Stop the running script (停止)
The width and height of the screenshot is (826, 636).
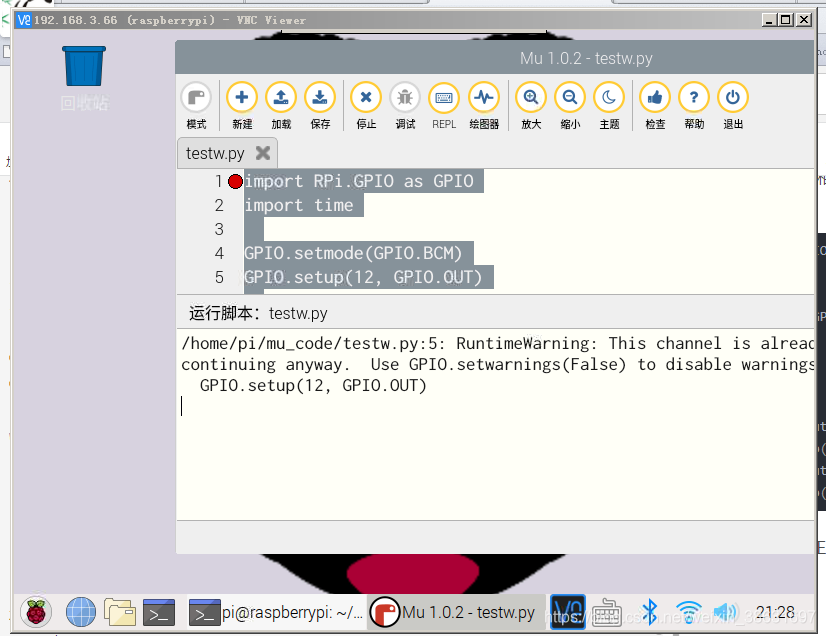[x=366, y=105]
